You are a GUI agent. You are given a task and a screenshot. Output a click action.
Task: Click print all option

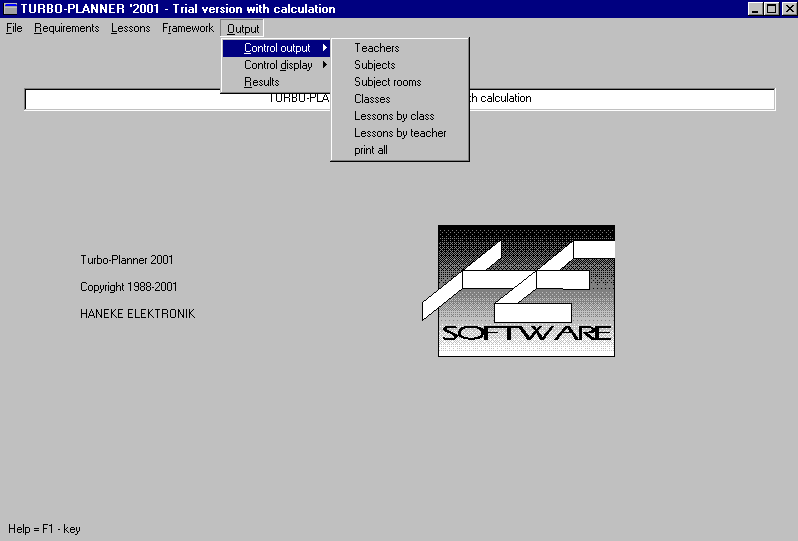pos(400,150)
